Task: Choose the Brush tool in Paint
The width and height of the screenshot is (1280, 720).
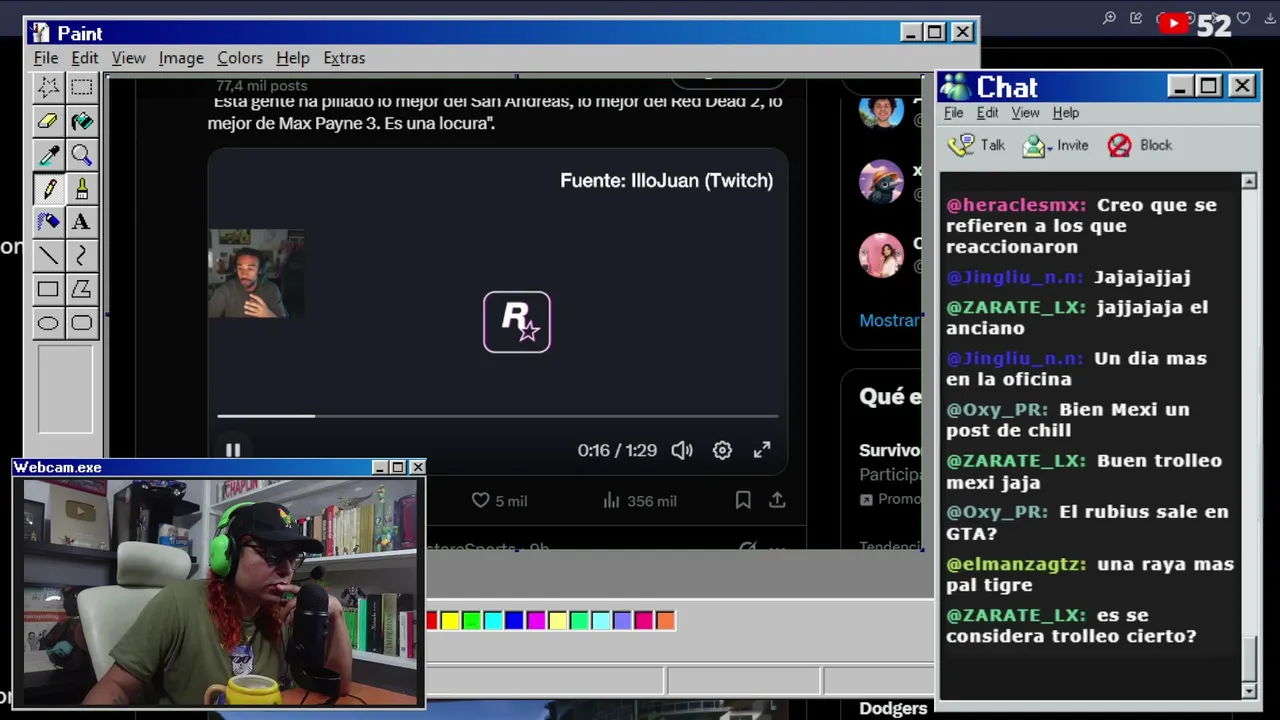Action: click(82, 188)
